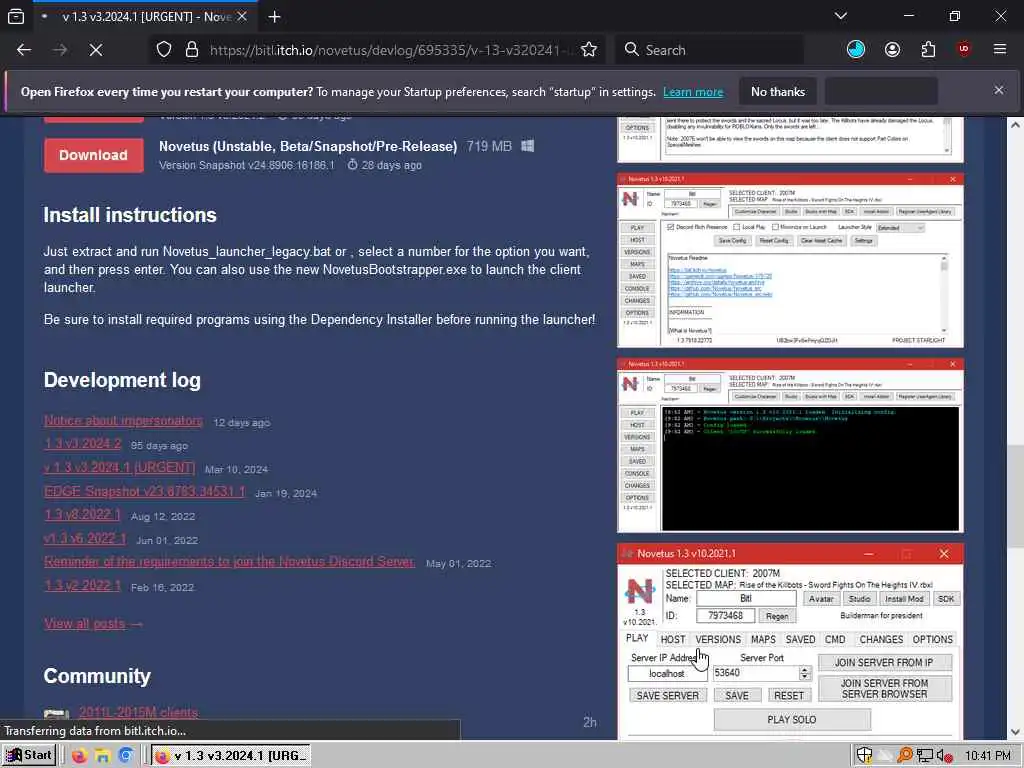Show site security via padlock icon
Screen dimensions: 1024x768
click(191, 50)
